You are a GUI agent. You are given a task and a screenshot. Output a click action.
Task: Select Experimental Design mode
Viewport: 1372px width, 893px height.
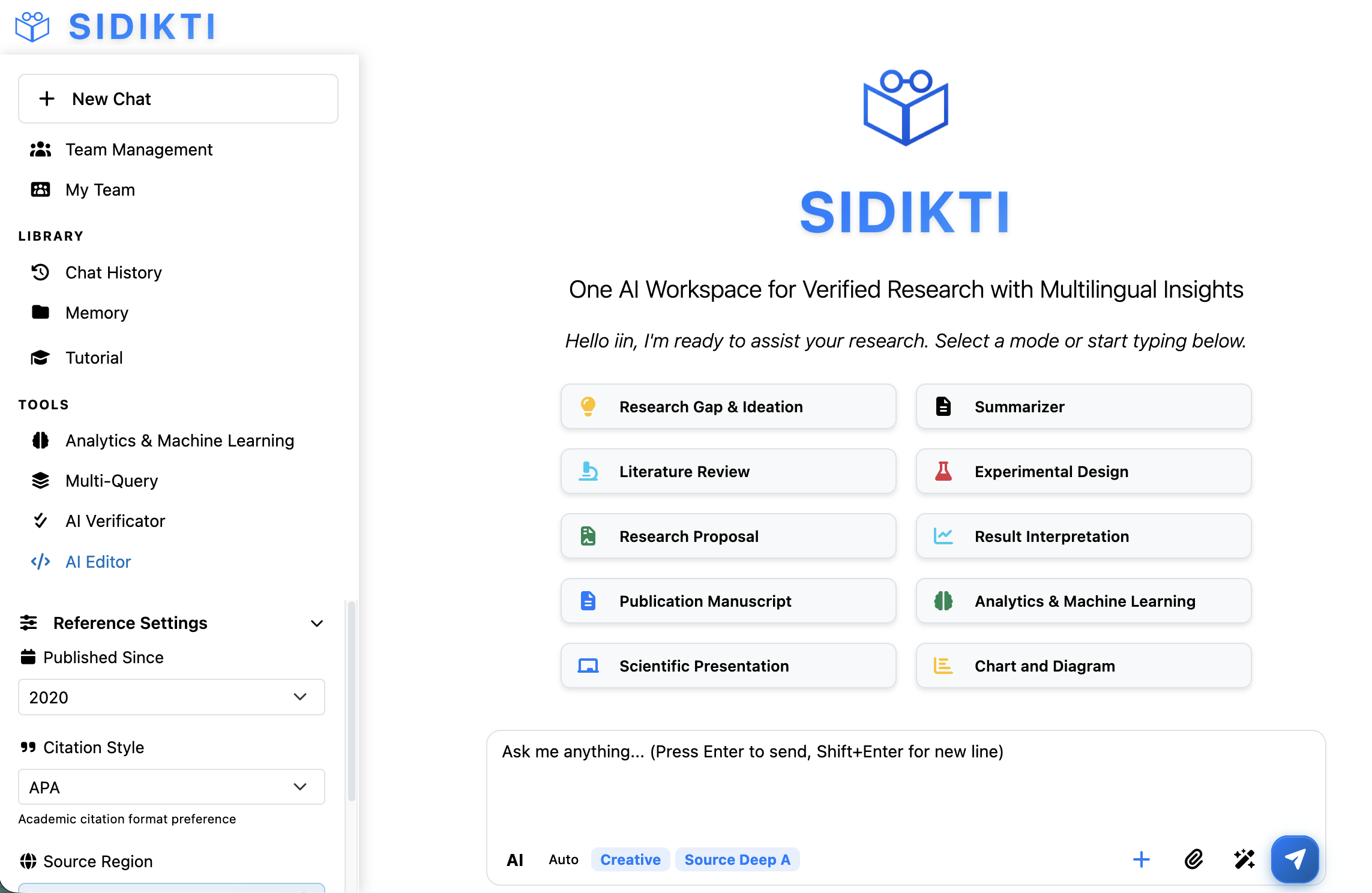1084,471
